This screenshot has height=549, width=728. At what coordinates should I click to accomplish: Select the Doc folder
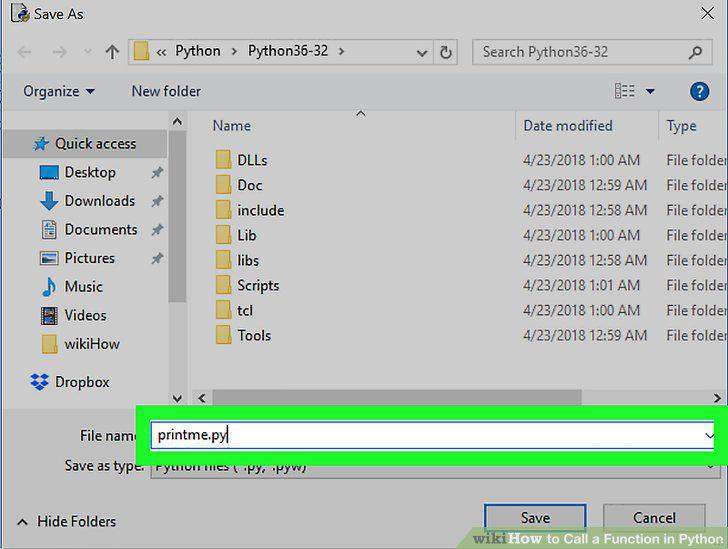tap(240, 185)
